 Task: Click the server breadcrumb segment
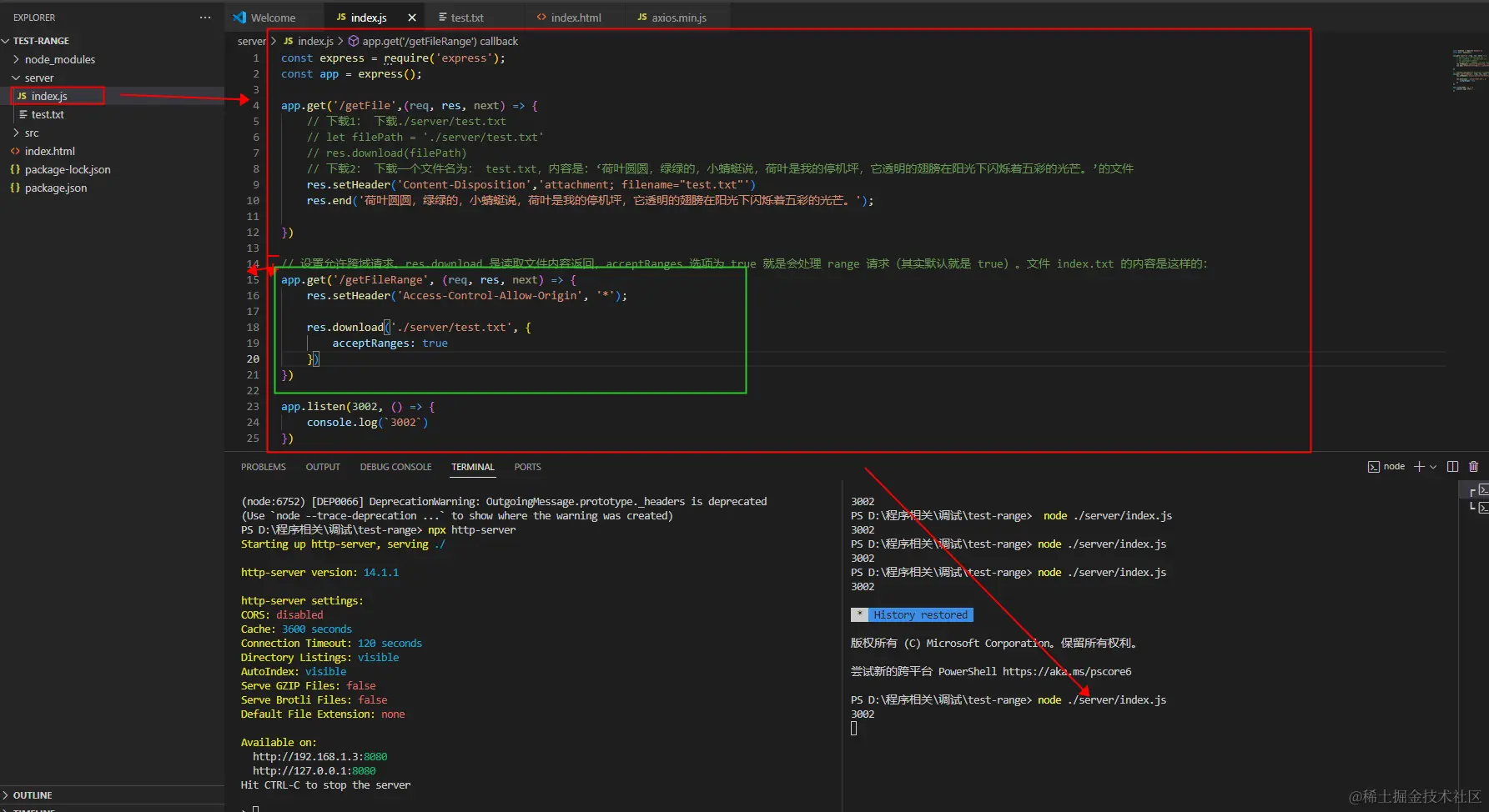(251, 41)
